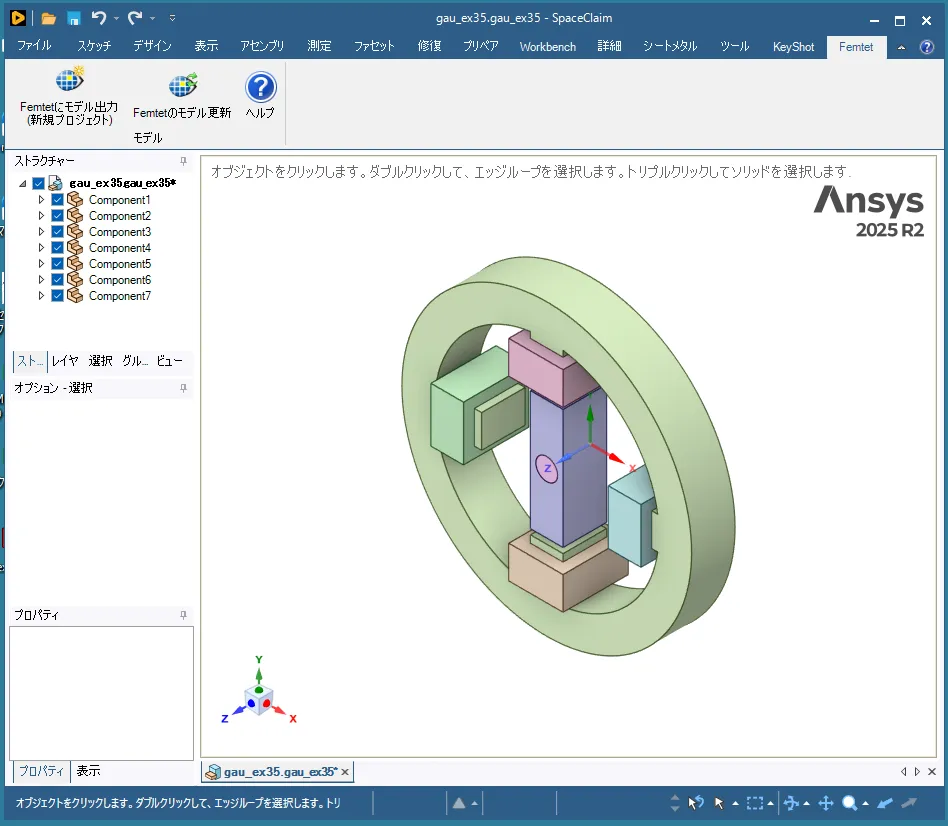
Task: Switch to the ビュー panel tab
Action: (169, 361)
